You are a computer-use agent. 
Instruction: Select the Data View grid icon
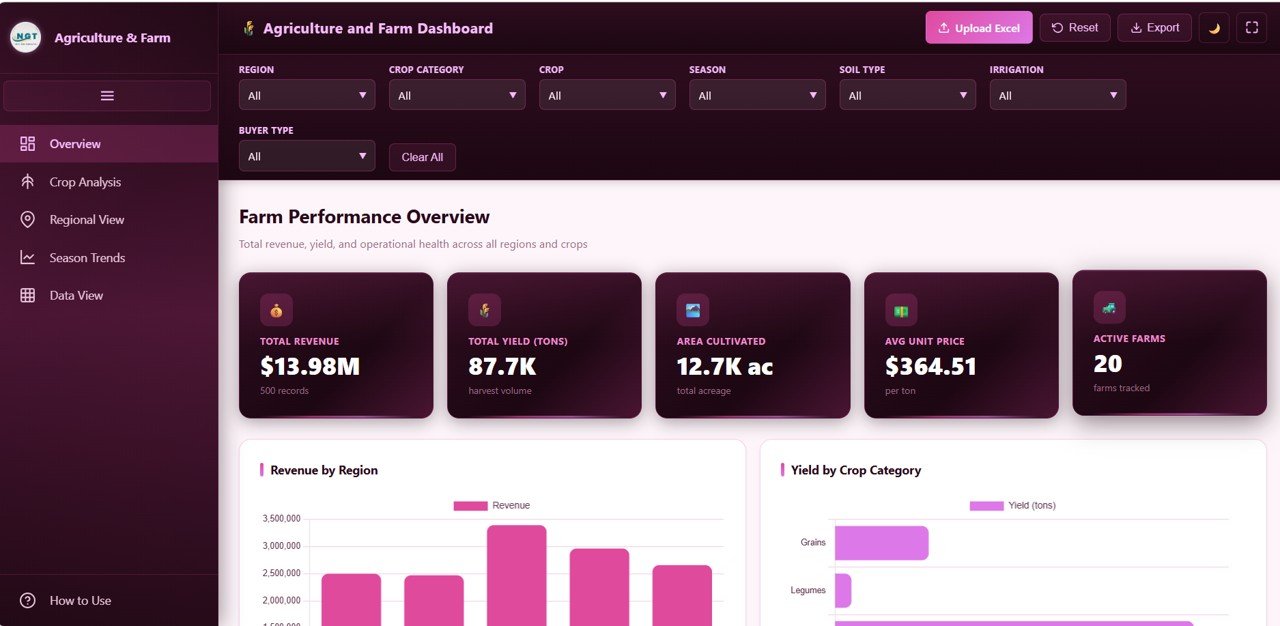click(27, 295)
